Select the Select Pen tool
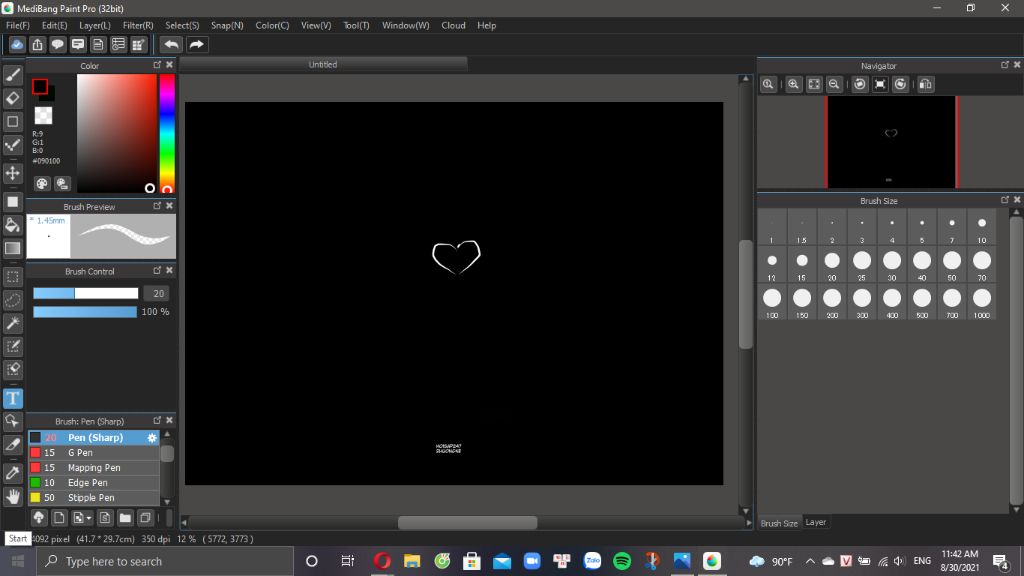The height and width of the screenshot is (576, 1024). pos(12,346)
